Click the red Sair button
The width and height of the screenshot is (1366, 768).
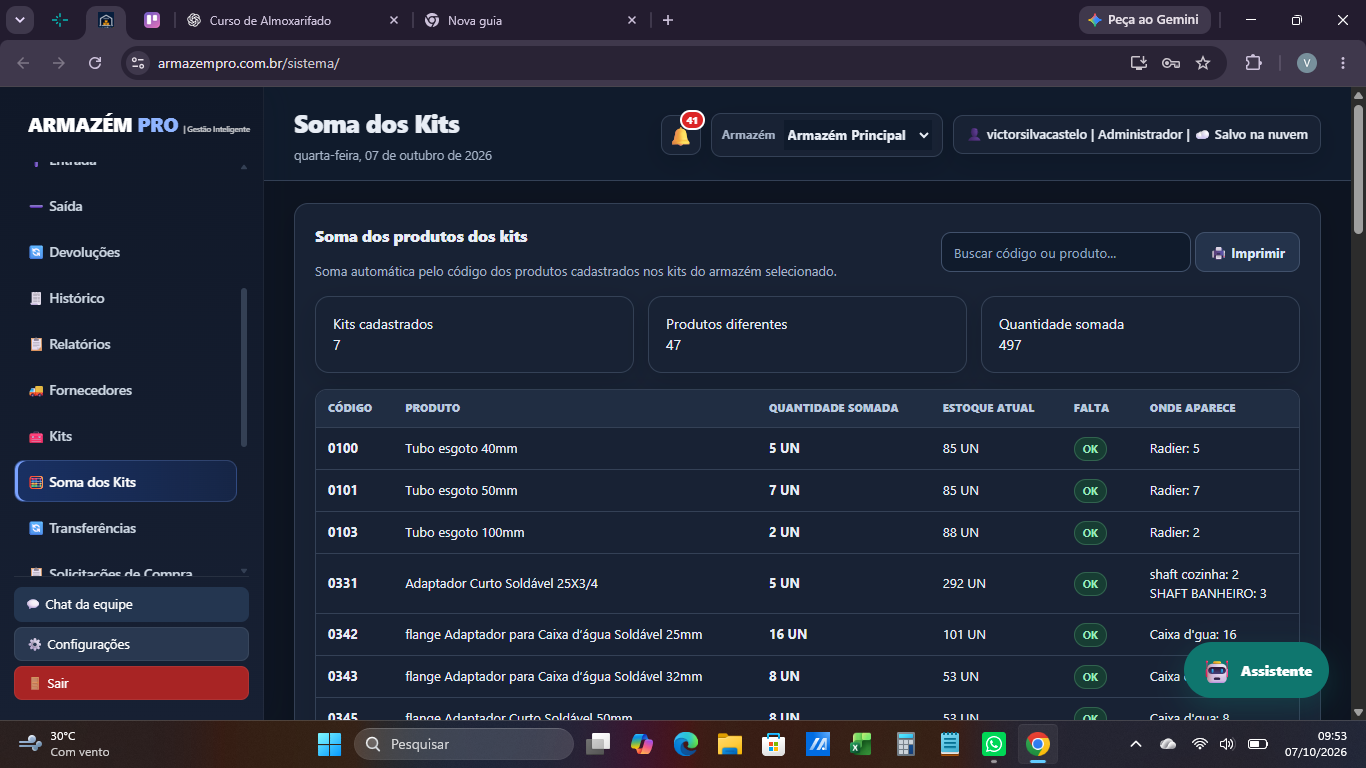[131, 683]
